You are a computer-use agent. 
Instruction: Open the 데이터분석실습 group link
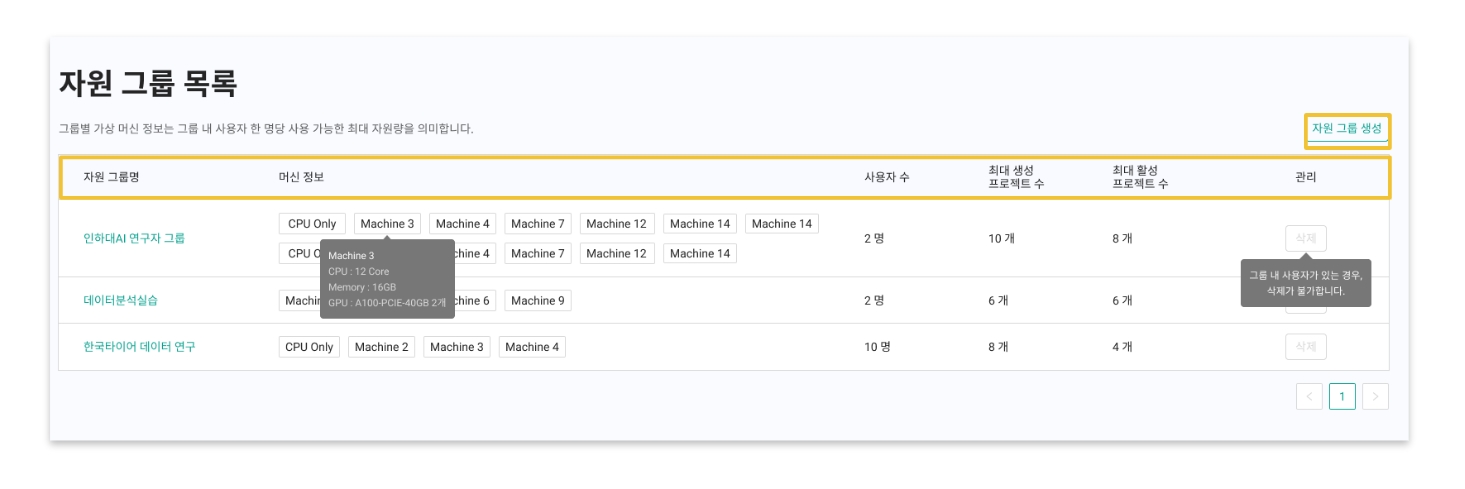(x=120, y=300)
